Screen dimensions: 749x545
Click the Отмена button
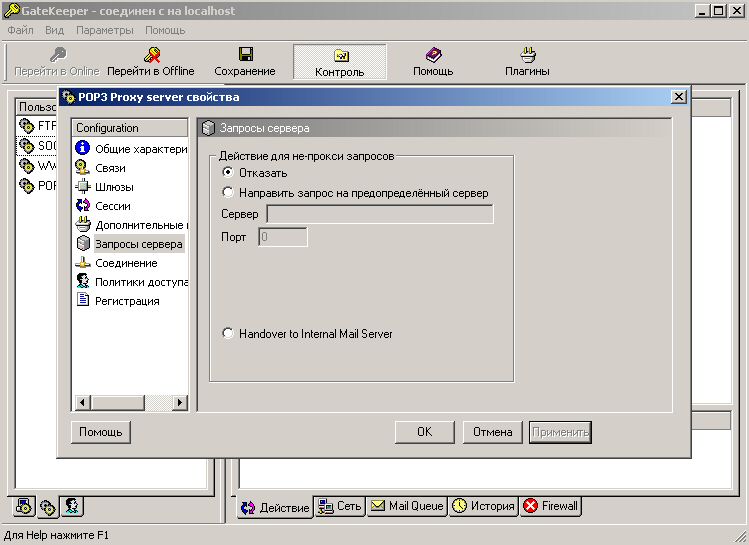(x=492, y=432)
